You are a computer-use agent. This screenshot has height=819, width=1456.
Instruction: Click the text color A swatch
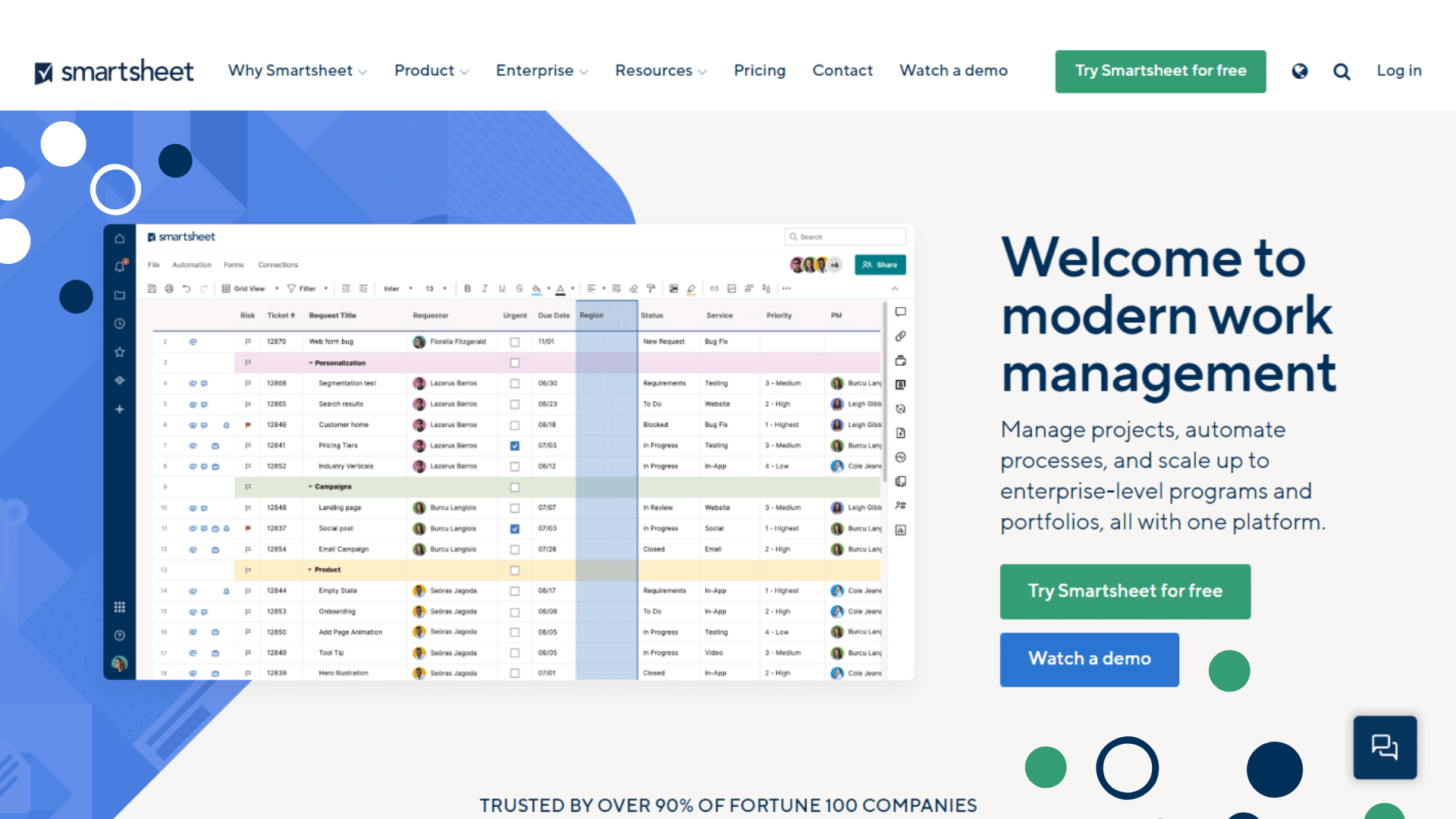(560, 288)
